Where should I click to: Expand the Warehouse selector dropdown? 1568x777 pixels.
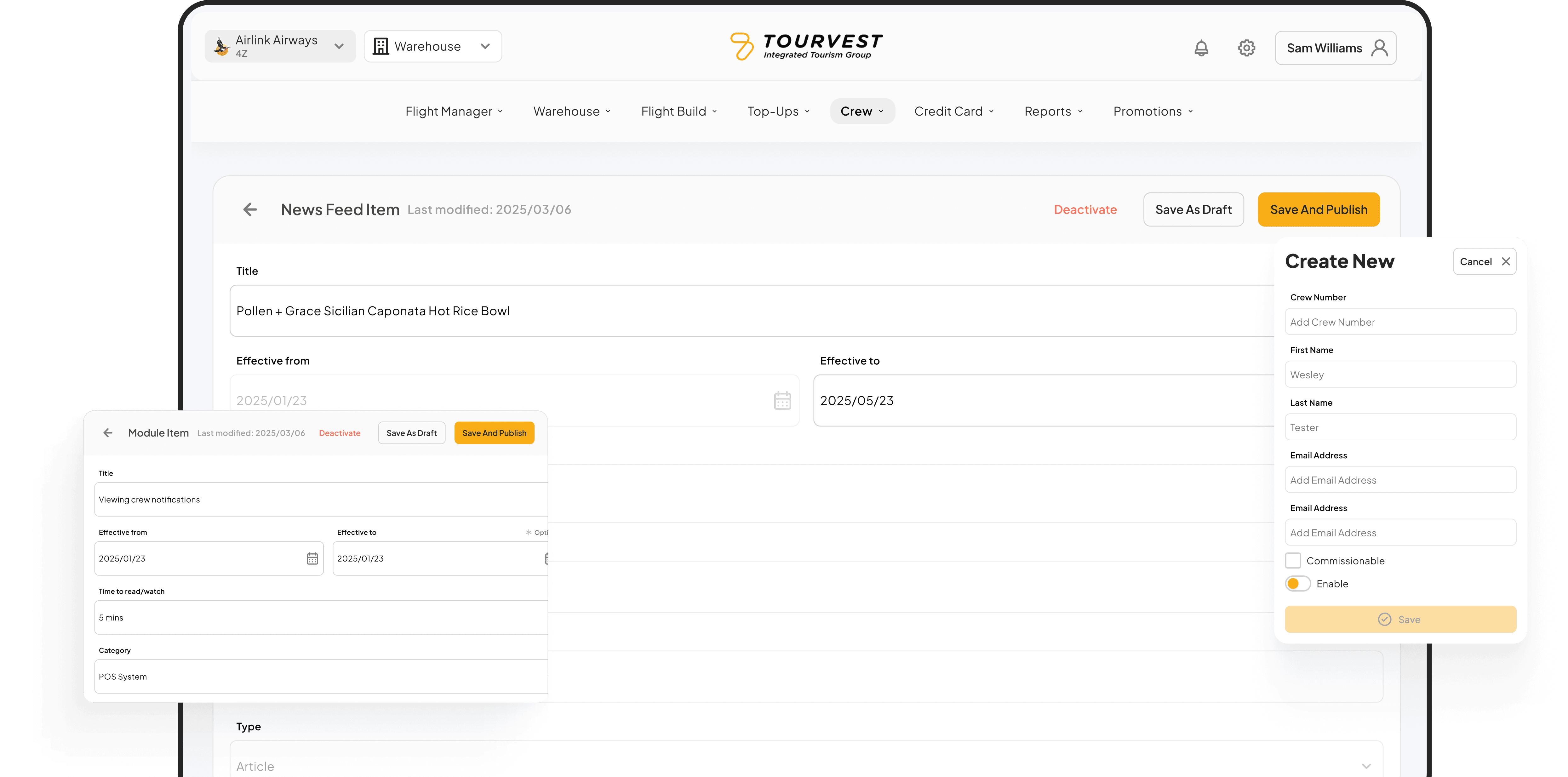click(484, 46)
